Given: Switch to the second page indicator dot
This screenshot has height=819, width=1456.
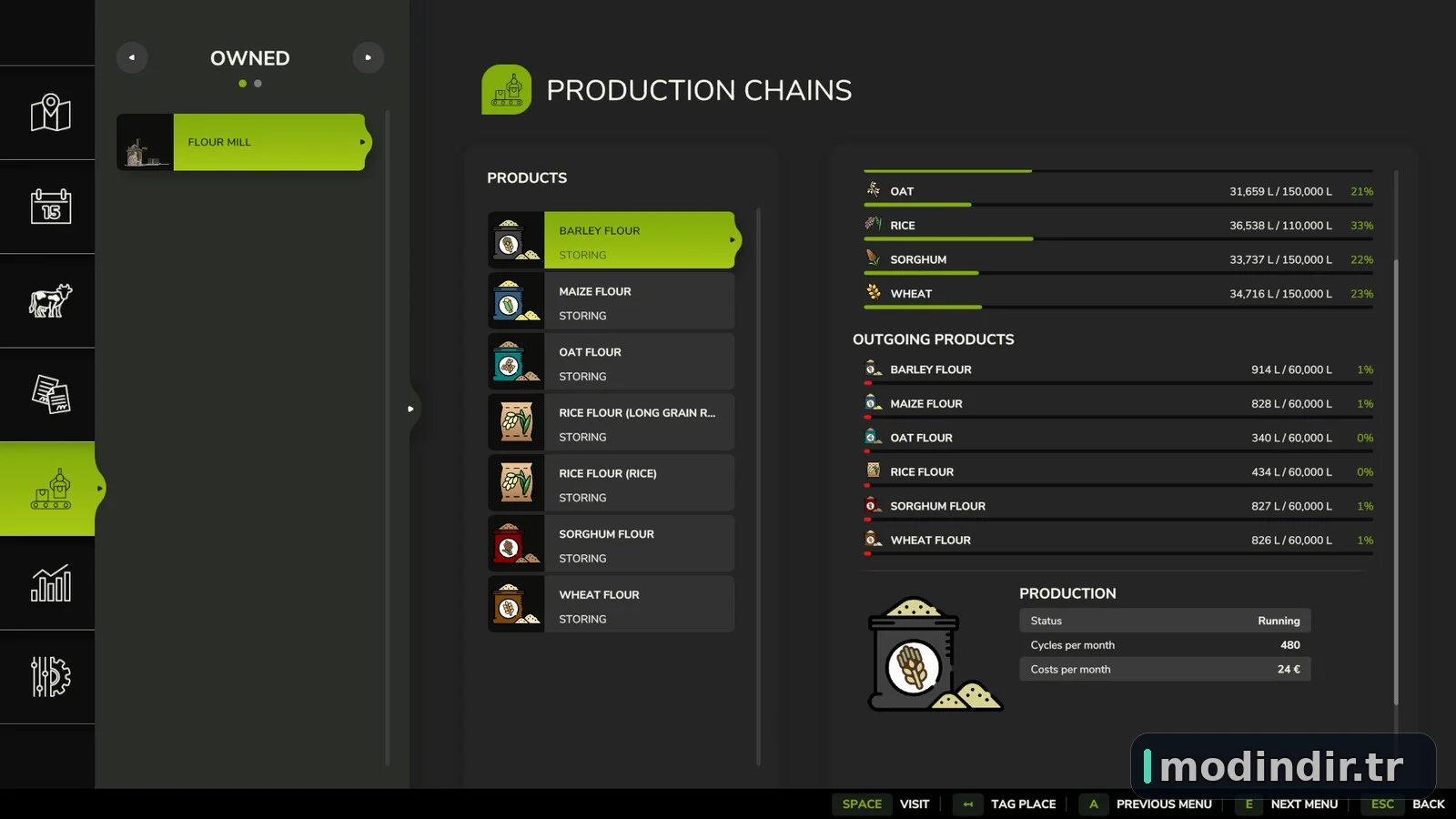Looking at the screenshot, I should coord(258,84).
